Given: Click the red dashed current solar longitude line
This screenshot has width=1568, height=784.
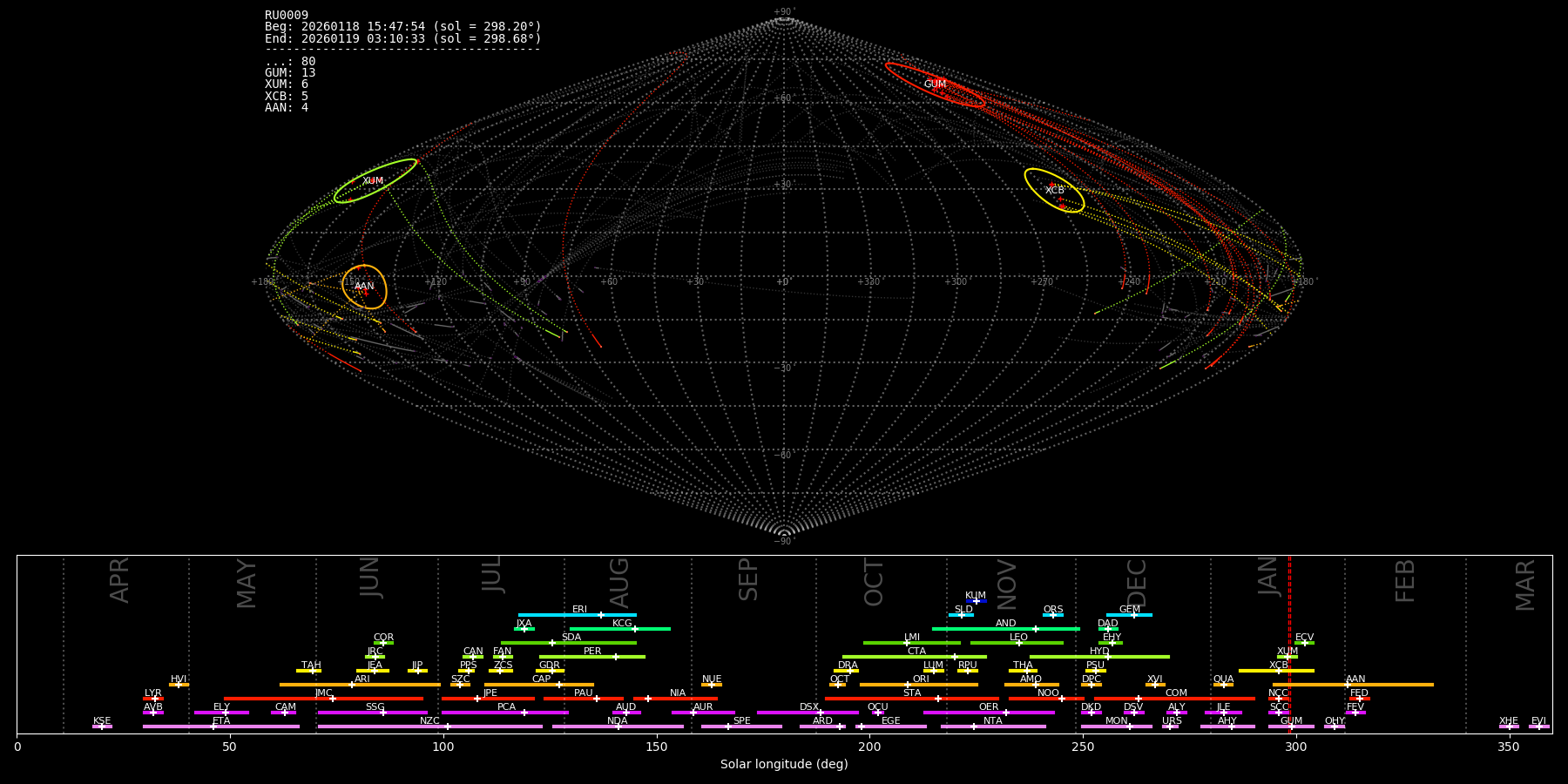Looking at the screenshot, I should coord(1289,645).
